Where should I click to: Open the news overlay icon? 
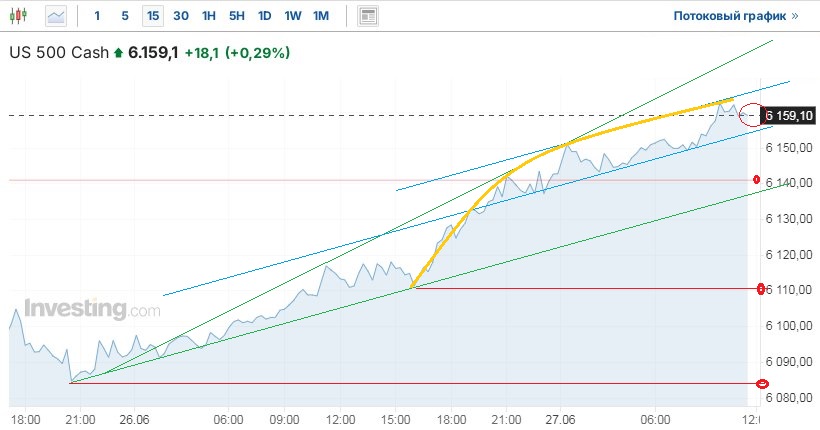coord(368,16)
